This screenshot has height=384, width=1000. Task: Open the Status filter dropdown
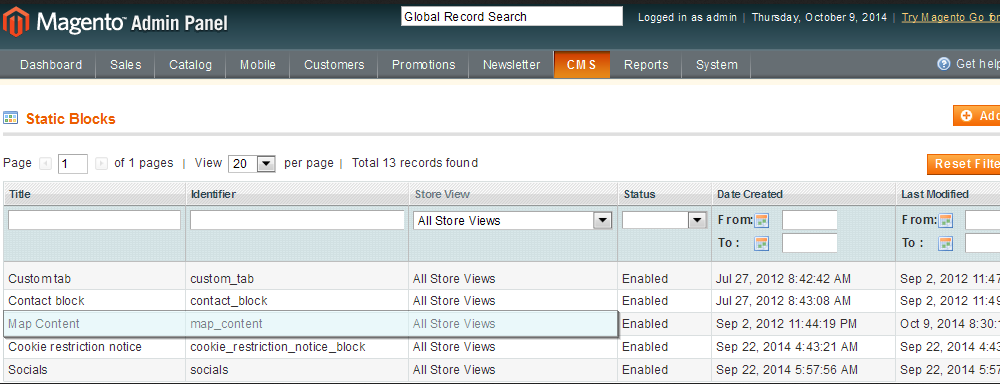coord(665,221)
